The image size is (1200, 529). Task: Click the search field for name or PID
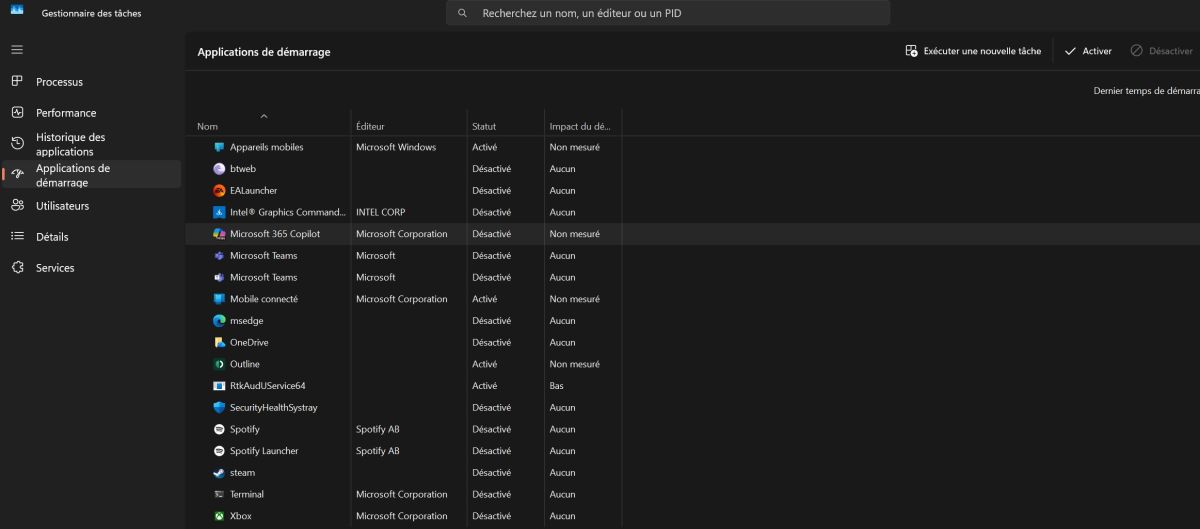[667, 14]
